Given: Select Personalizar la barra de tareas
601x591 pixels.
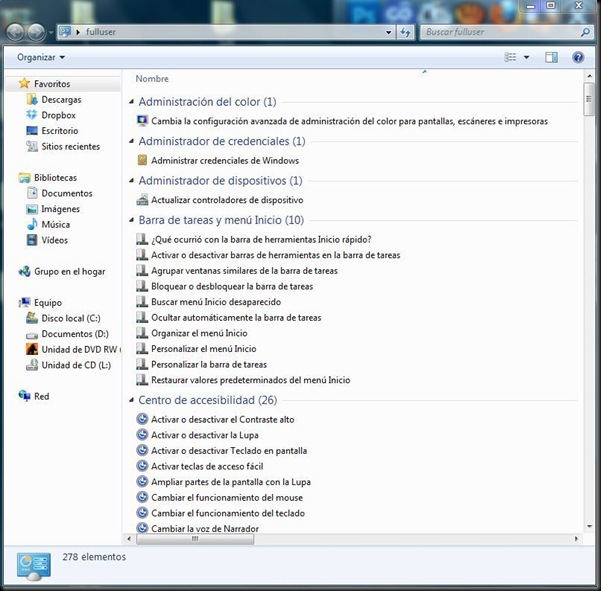Looking at the screenshot, I should [x=209, y=364].
